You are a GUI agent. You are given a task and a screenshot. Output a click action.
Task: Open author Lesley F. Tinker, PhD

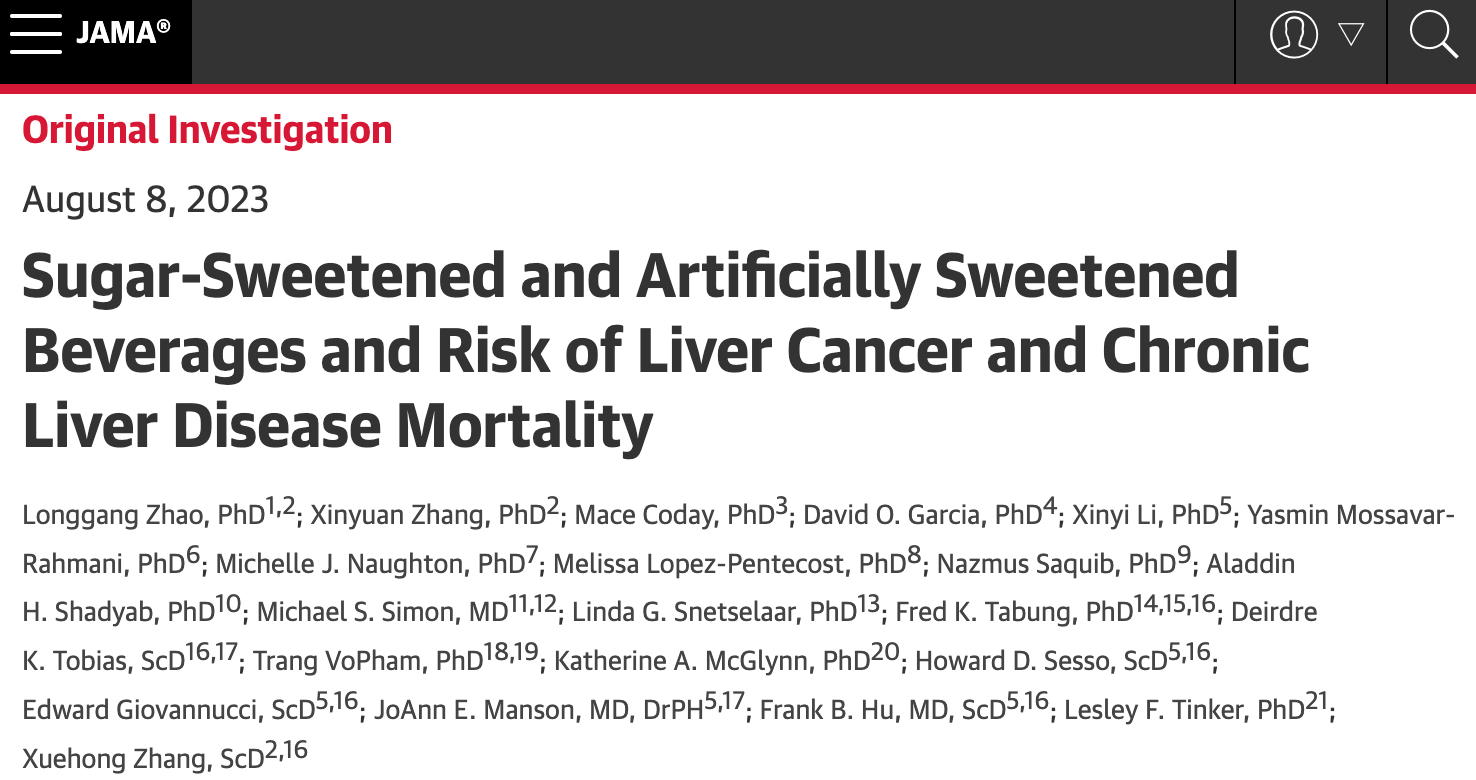1184,709
